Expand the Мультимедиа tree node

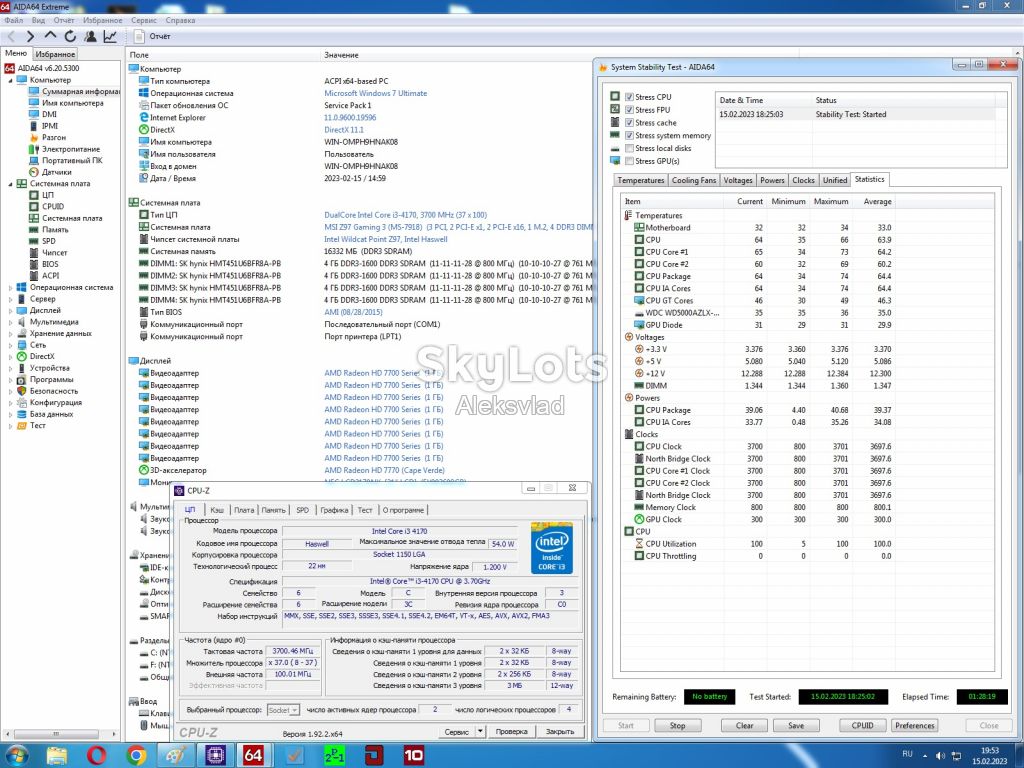(x=10, y=322)
